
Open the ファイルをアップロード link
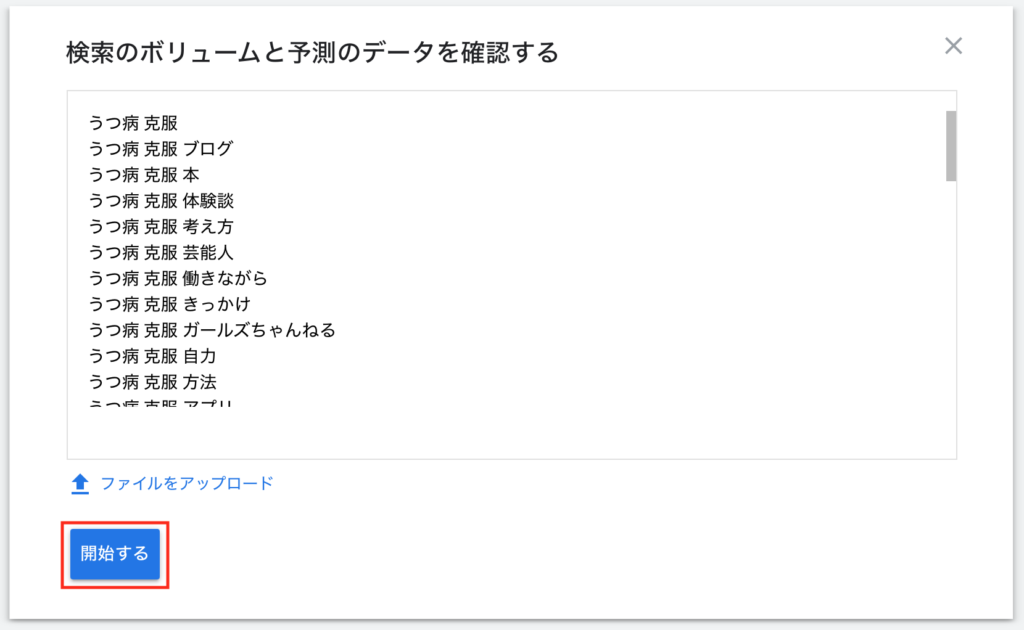point(187,484)
